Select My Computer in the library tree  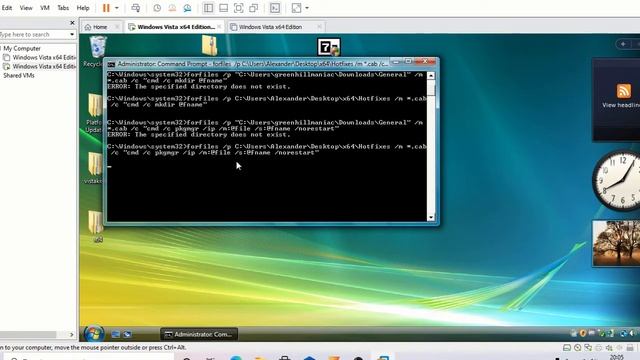click(x=22, y=49)
